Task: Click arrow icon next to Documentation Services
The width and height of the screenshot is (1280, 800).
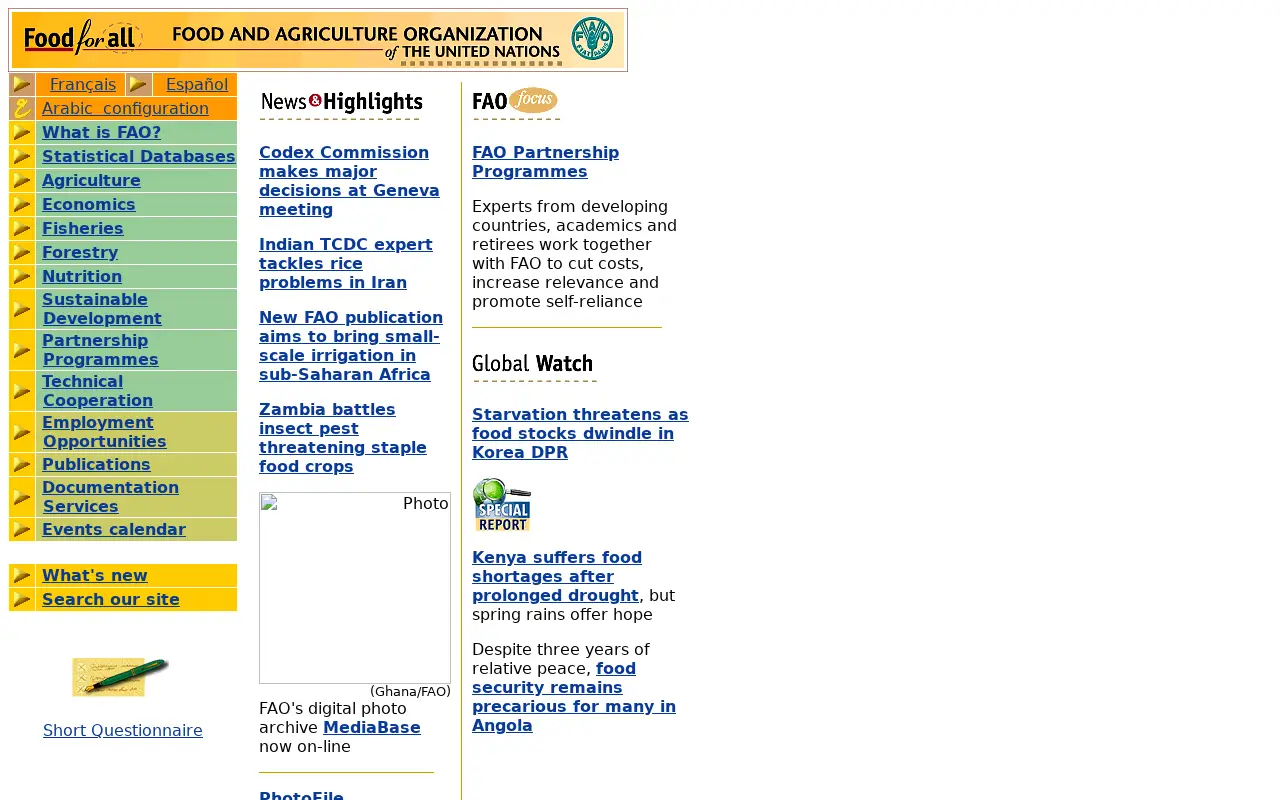Action: [22, 497]
